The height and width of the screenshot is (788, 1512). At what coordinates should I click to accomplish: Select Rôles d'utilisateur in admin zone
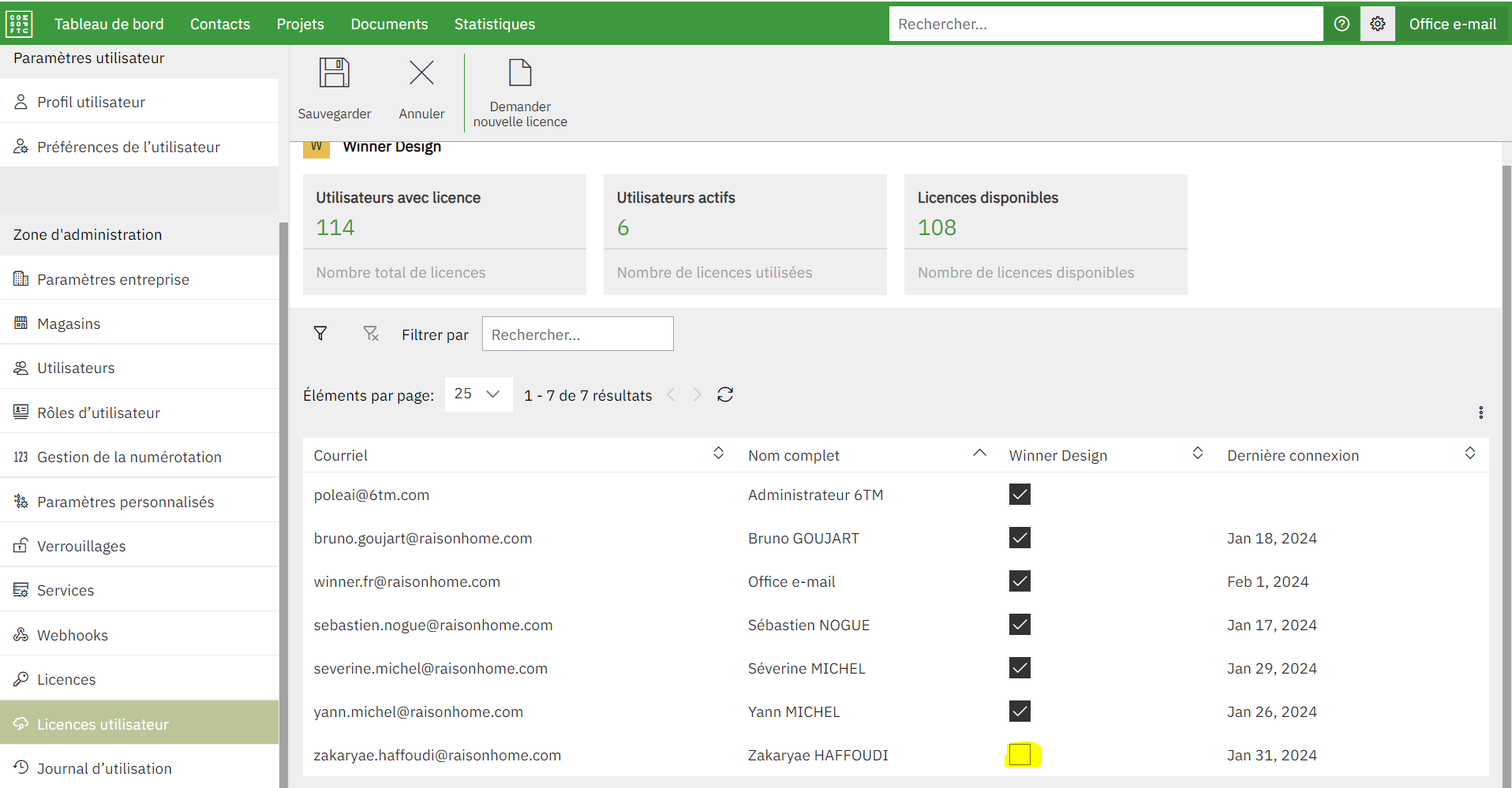(99, 413)
